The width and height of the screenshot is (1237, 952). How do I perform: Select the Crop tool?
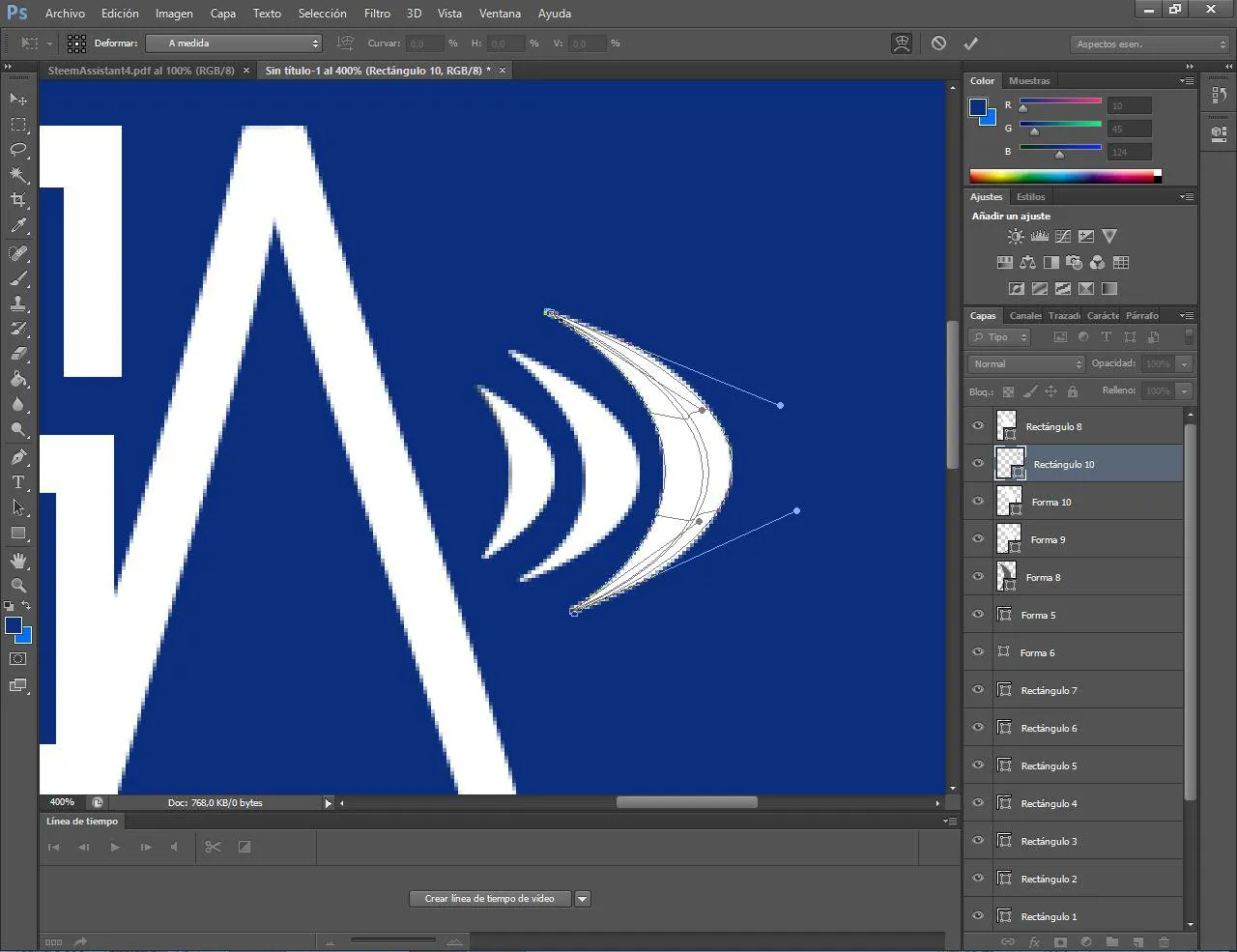coord(18,200)
